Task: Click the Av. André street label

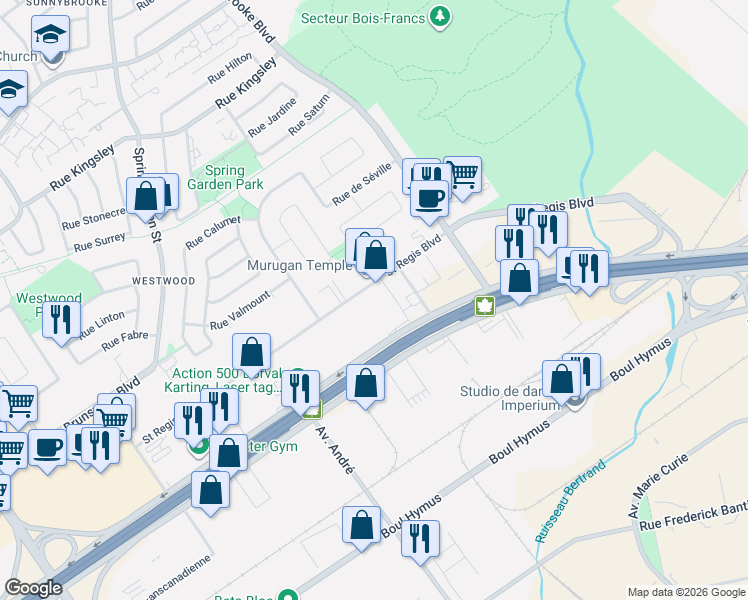Action: [x=335, y=451]
